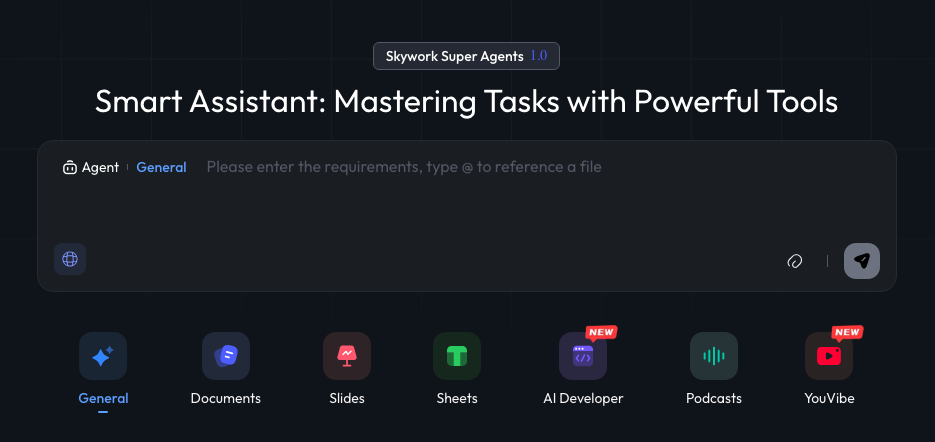The image size is (935, 442).
Task: Switch to the Documents tab label
Action: (x=226, y=398)
